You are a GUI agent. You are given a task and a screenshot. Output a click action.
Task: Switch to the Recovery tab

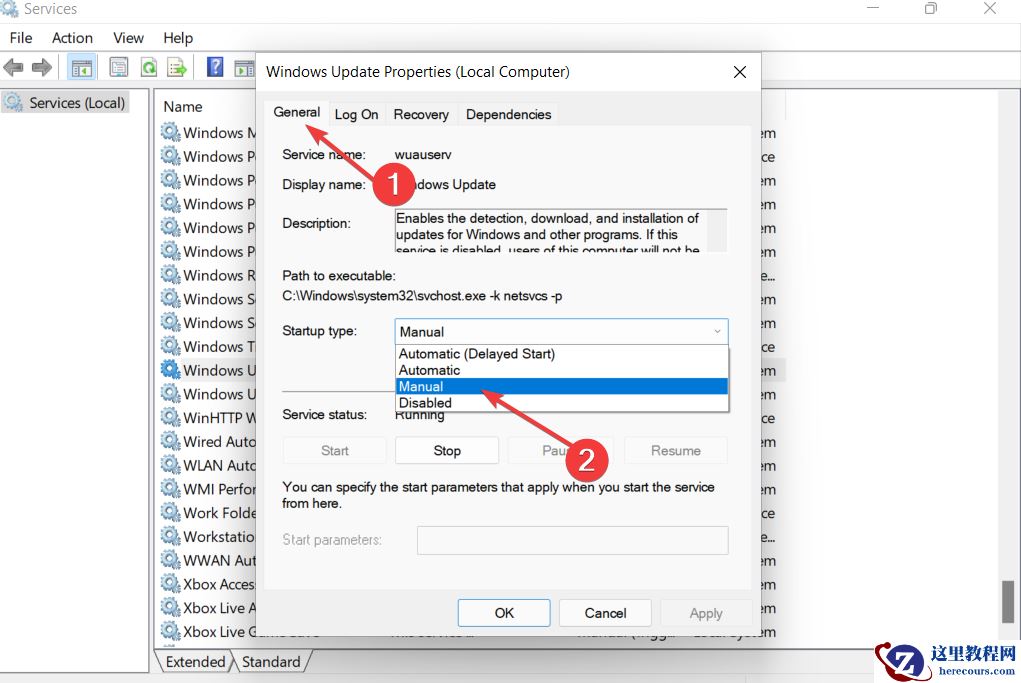pos(421,115)
